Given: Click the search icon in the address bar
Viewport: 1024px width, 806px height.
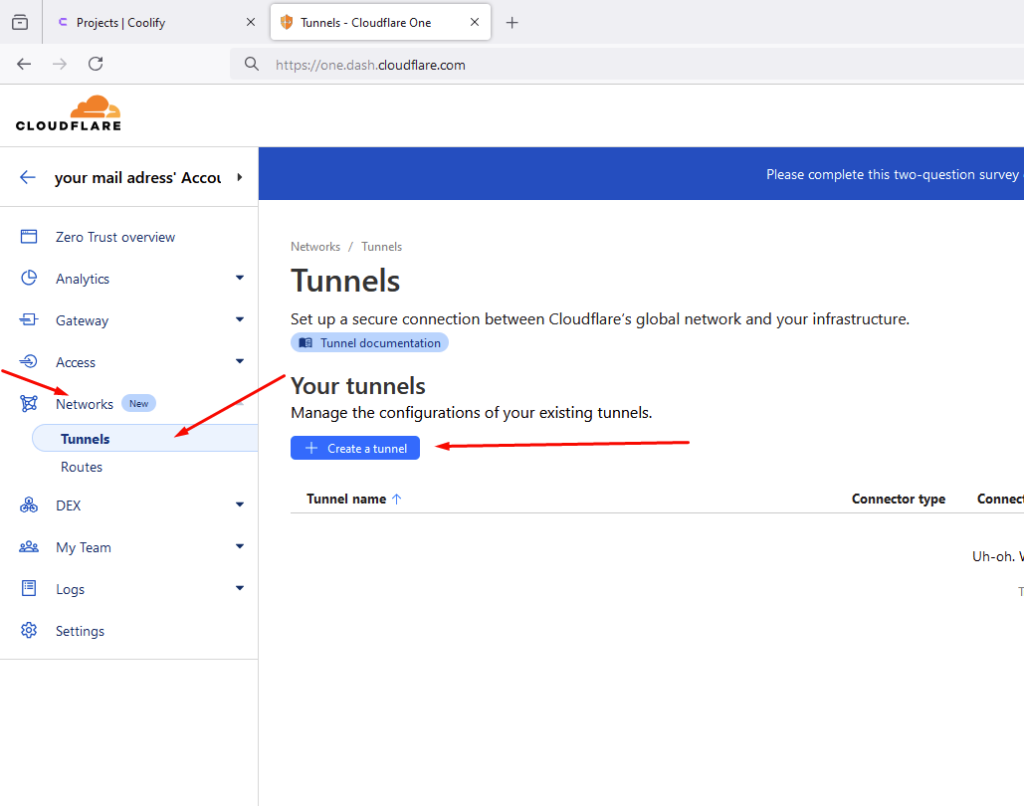Looking at the screenshot, I should pos(251,64).
